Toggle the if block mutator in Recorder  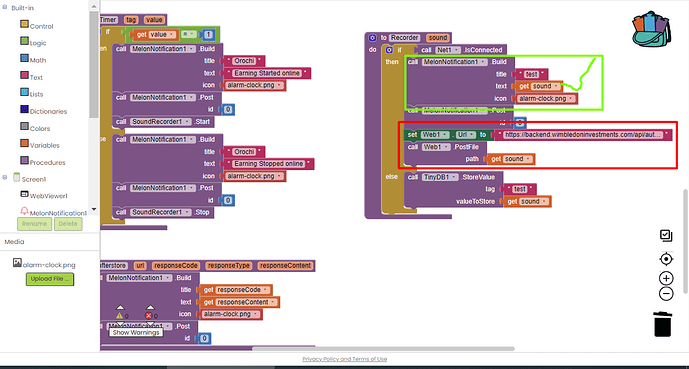(x=389, y=50)
